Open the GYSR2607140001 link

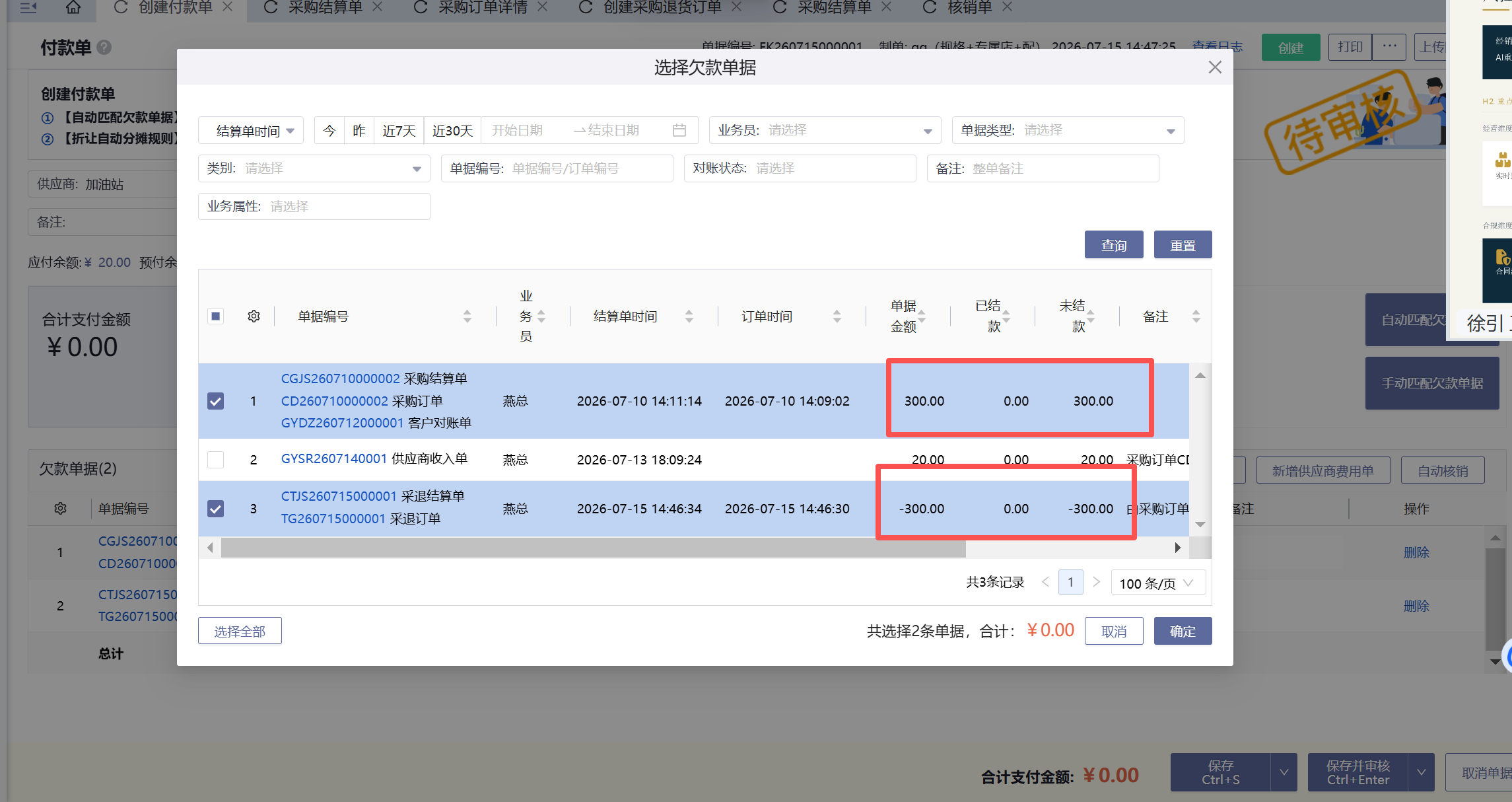334,458
